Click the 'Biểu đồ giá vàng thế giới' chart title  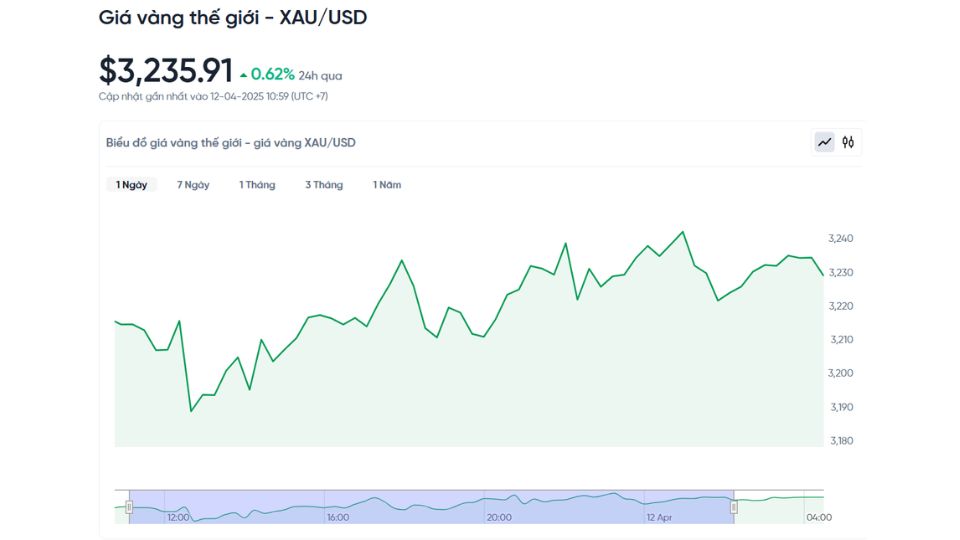[x=231, y=143]
